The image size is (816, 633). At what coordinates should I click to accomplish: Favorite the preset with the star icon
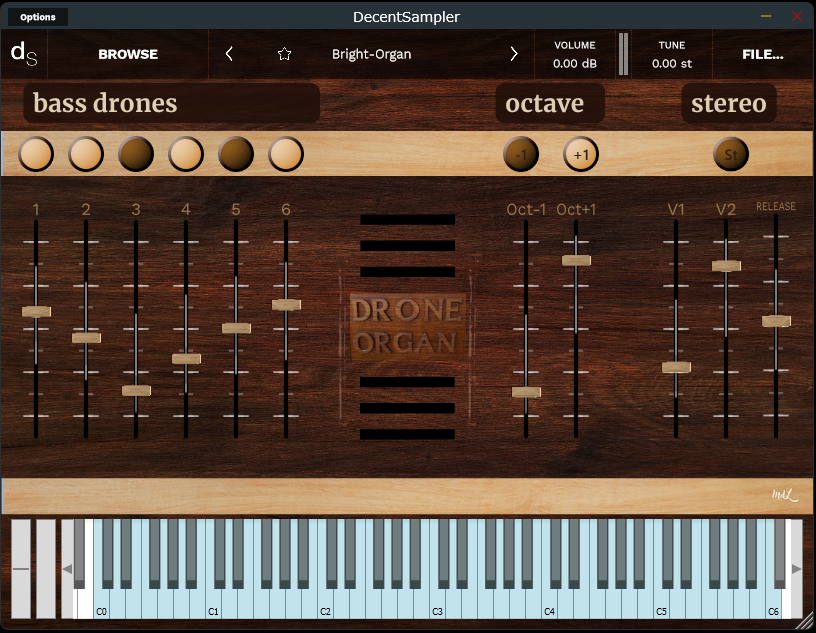[x=284, y=54]
